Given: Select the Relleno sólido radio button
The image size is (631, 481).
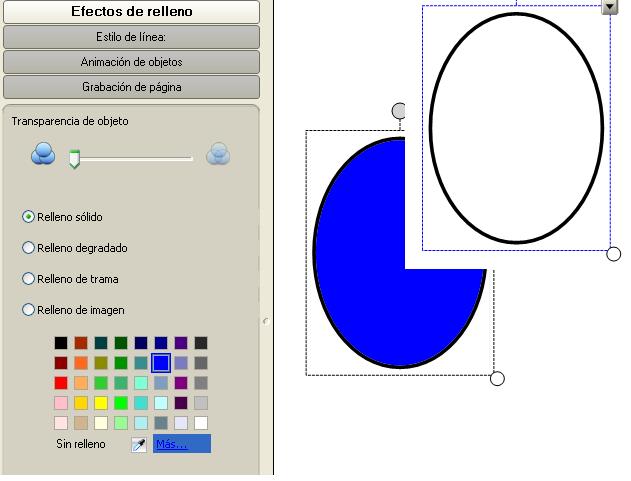Looking at the screenshot, I should click(x=29, y=216).
